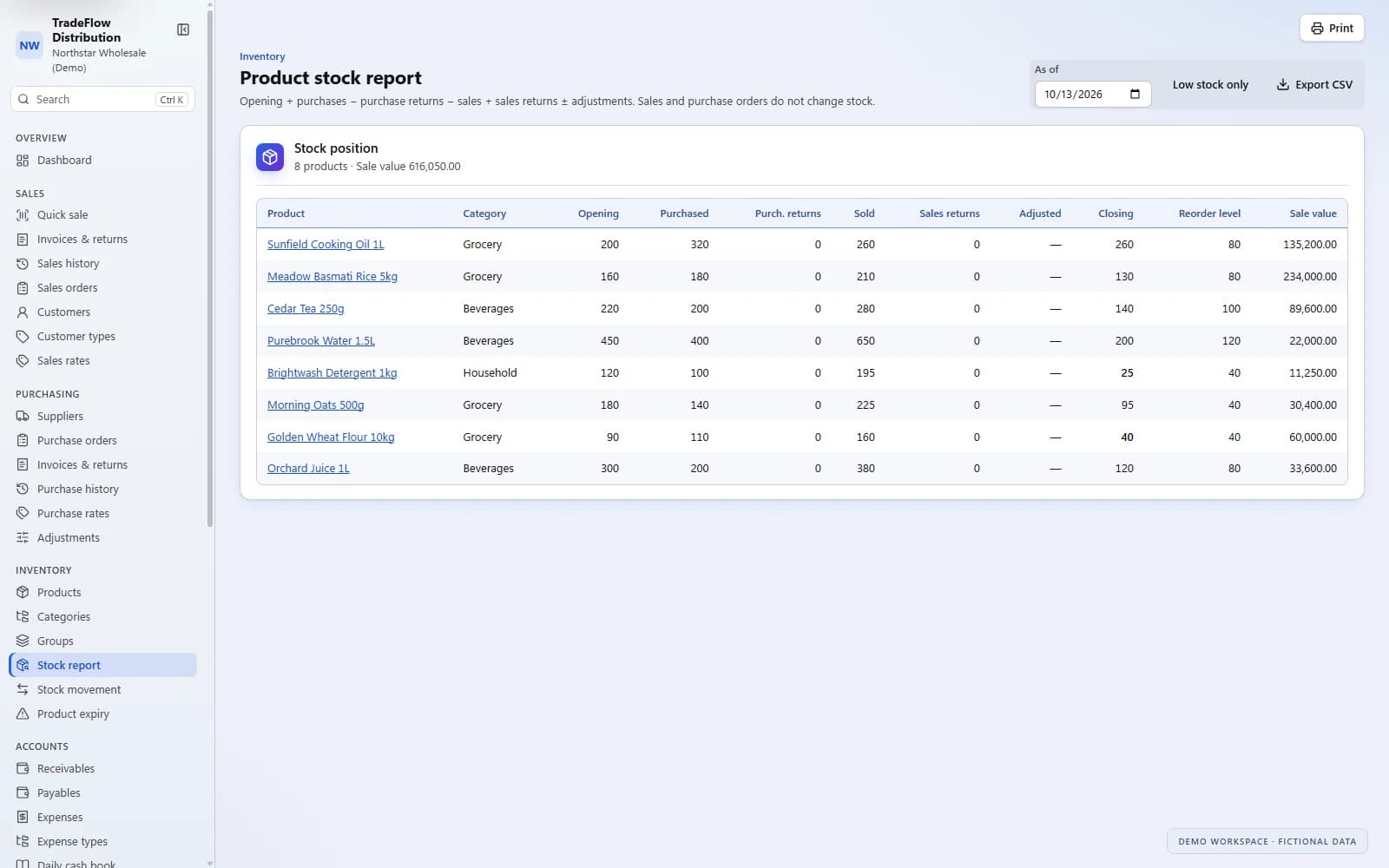Click the Dashboard grid icon
This screenshot has width=1389, height=868.
(23, 161)
